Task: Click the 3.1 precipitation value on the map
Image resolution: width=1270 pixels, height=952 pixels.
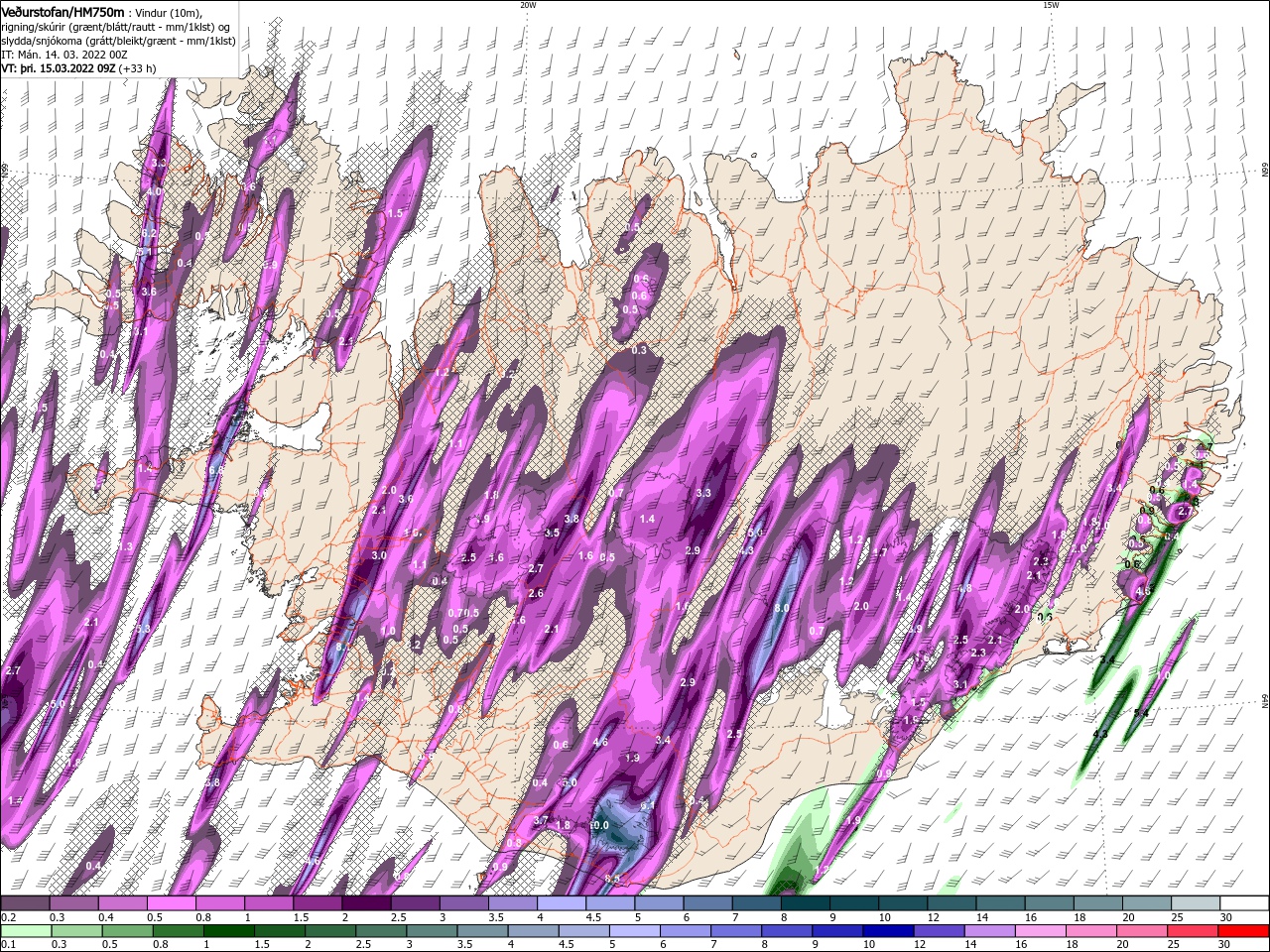Action: click(960, 685)
